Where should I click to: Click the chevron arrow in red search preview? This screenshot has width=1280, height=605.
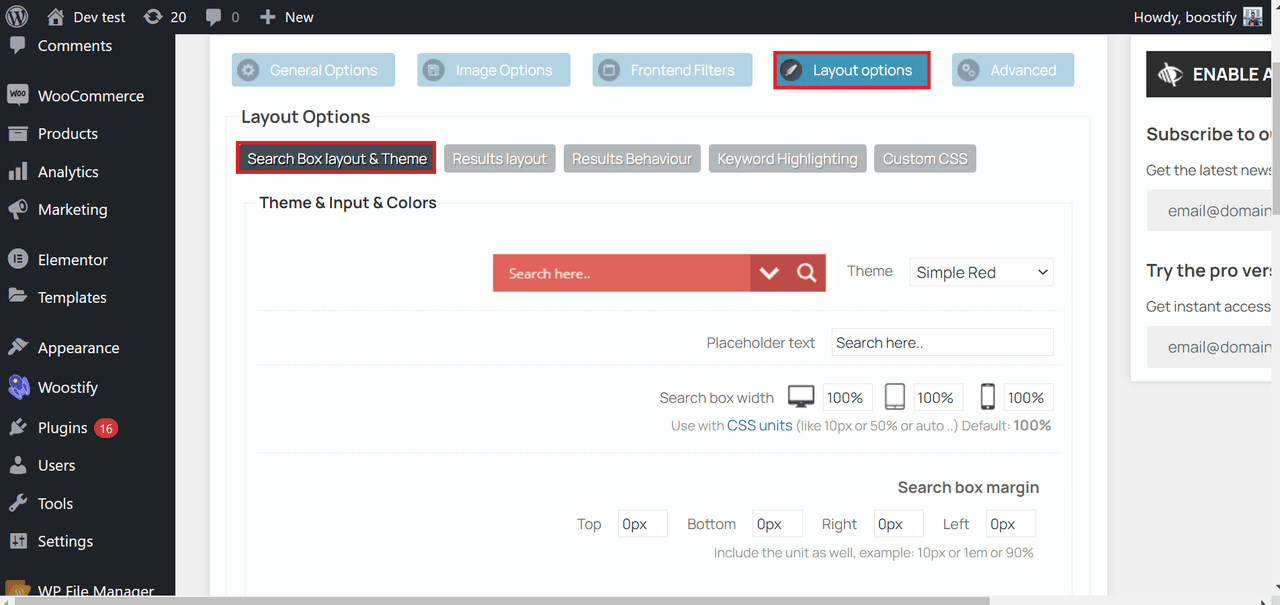tap(768, 273)
